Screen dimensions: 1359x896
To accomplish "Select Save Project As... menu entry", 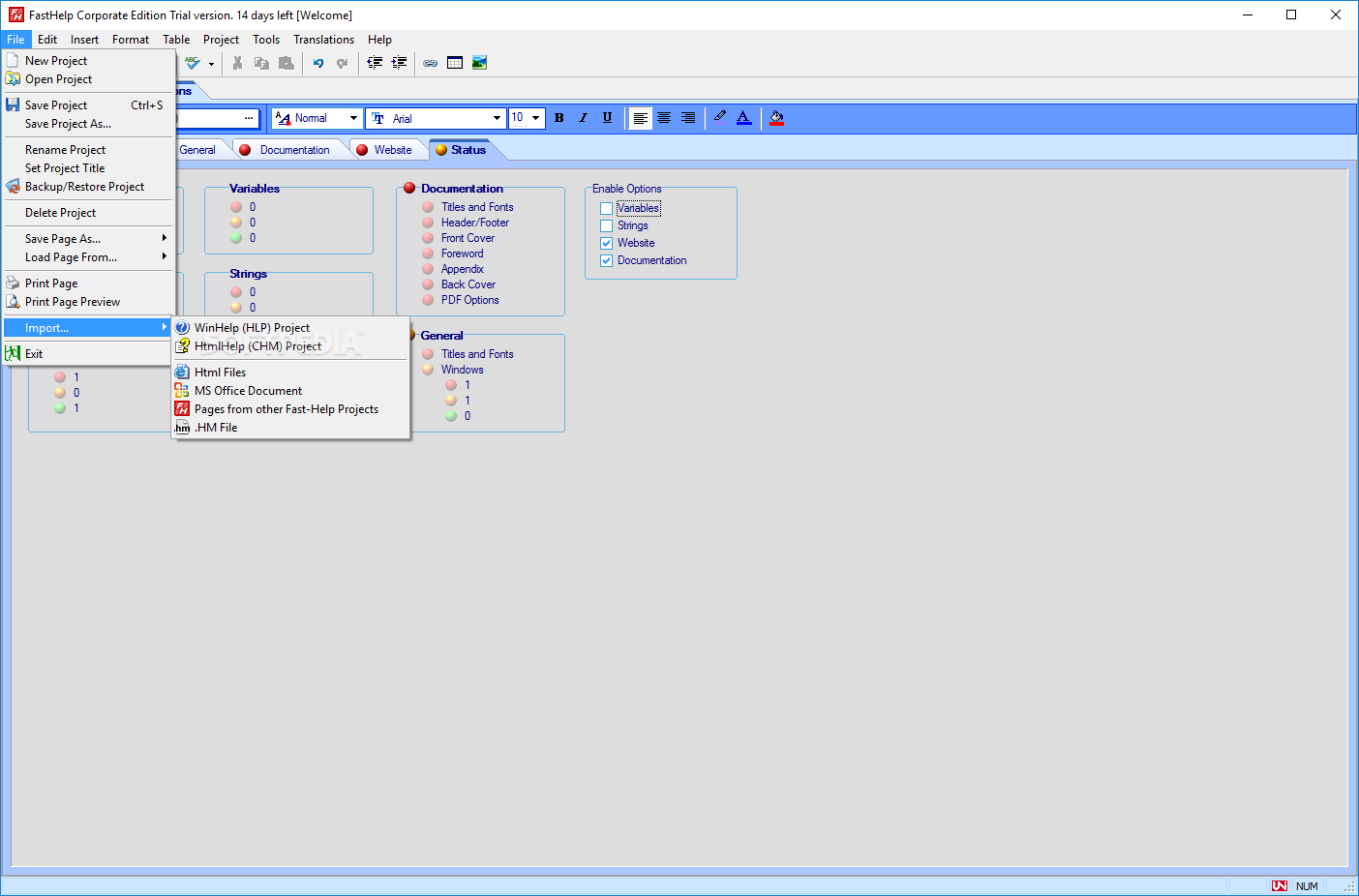I will (x=88, y=124).
